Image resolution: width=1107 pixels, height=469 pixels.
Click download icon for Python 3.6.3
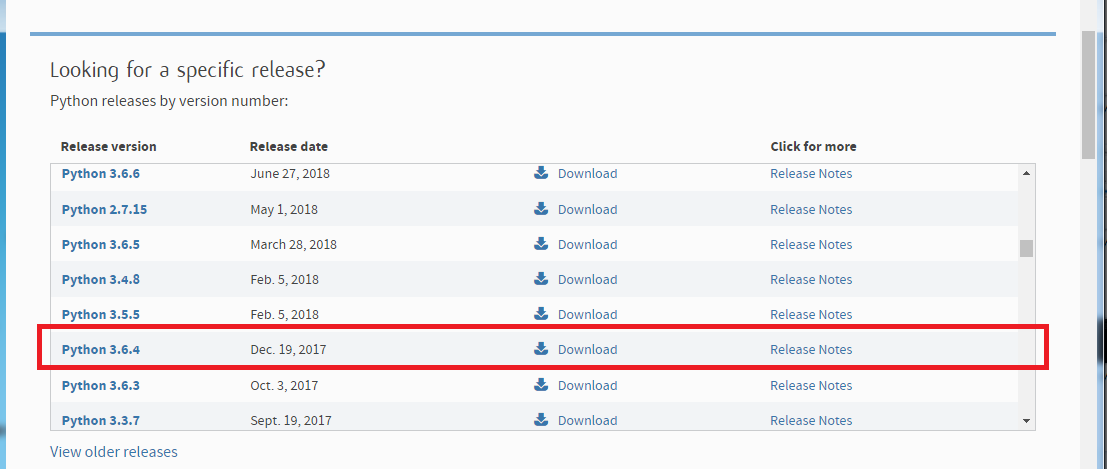541,385
